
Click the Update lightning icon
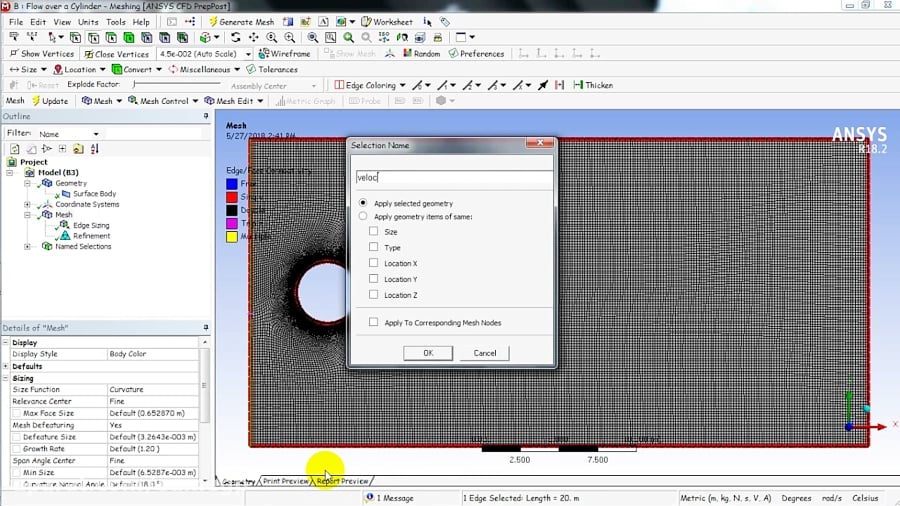(x=36, y=101)
